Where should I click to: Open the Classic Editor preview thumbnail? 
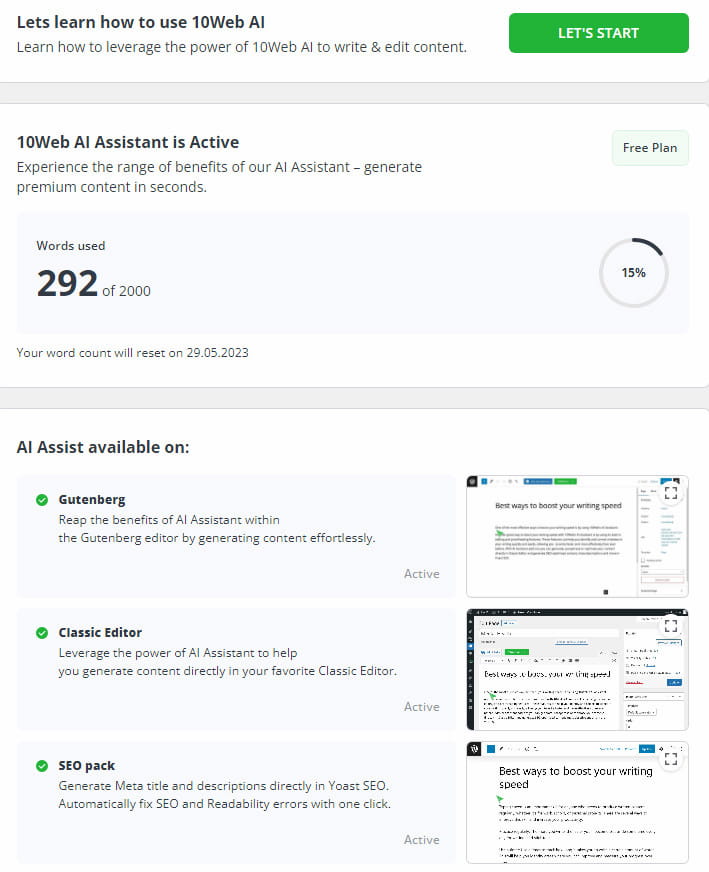click(577, 670)
